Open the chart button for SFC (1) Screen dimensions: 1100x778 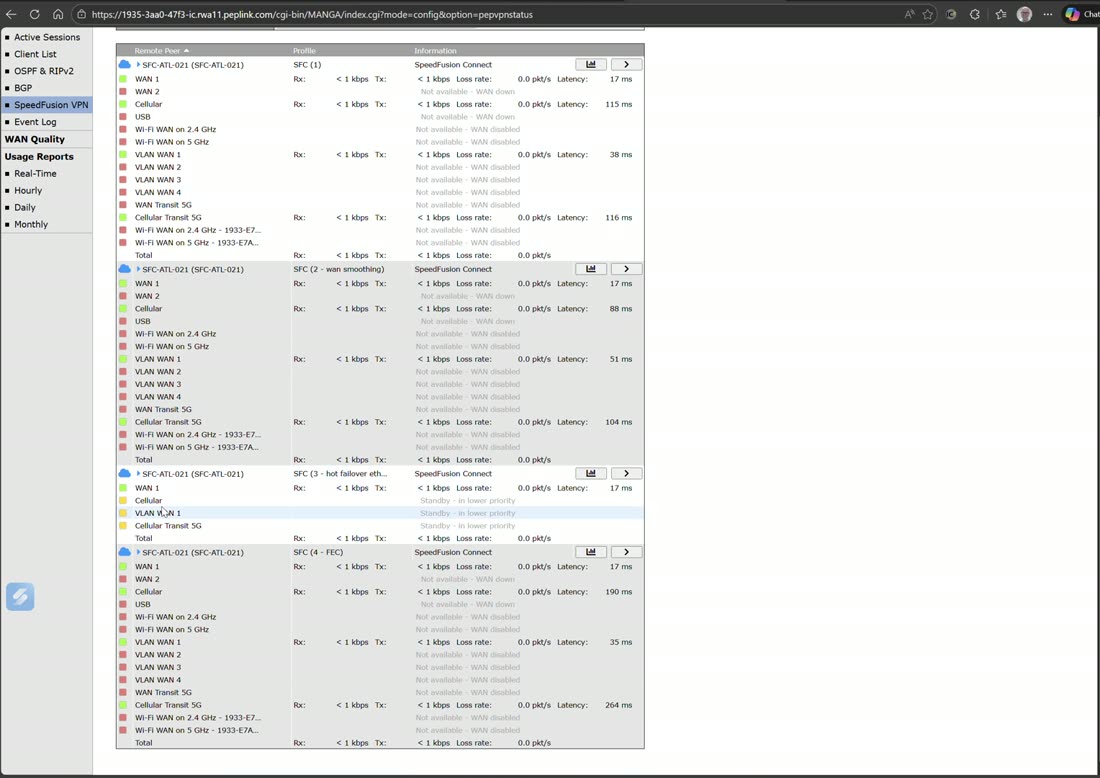coord(591,65)
